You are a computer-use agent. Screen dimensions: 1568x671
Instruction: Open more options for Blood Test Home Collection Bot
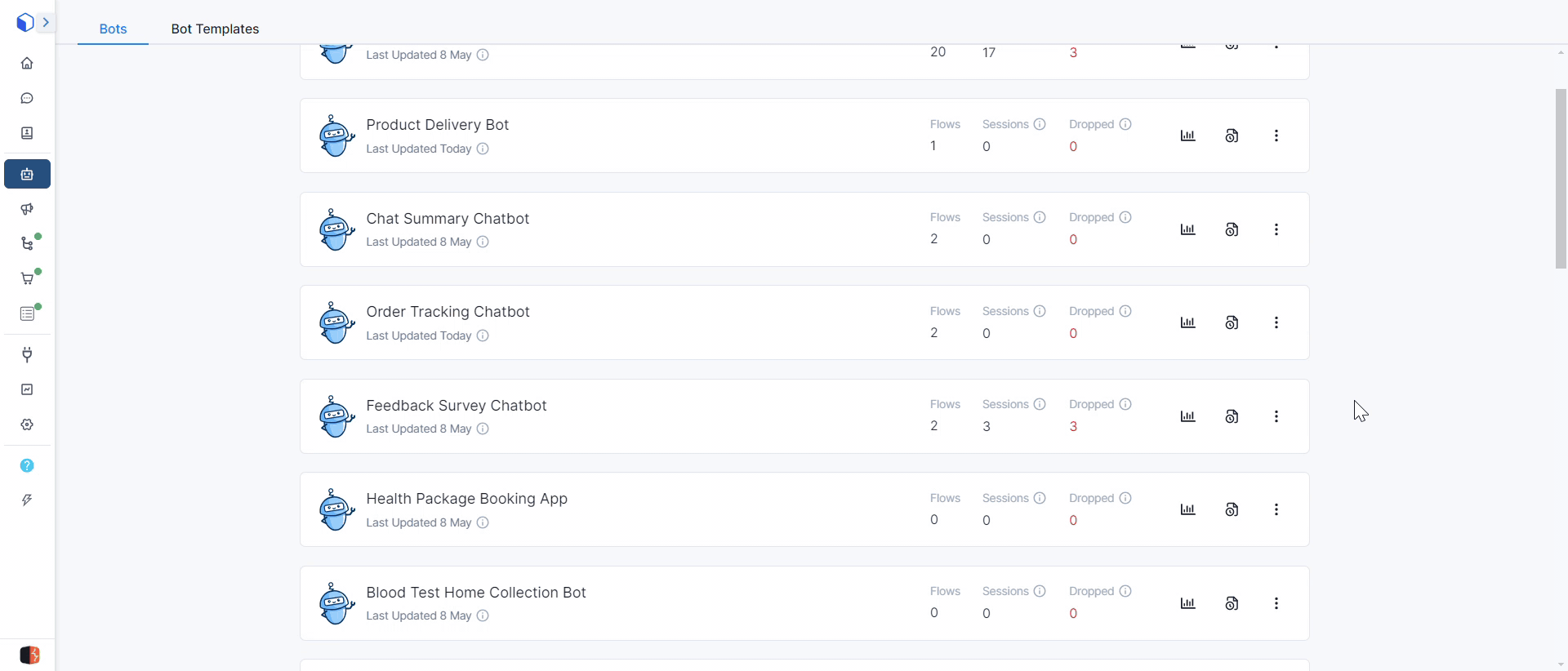point(1276,603)
